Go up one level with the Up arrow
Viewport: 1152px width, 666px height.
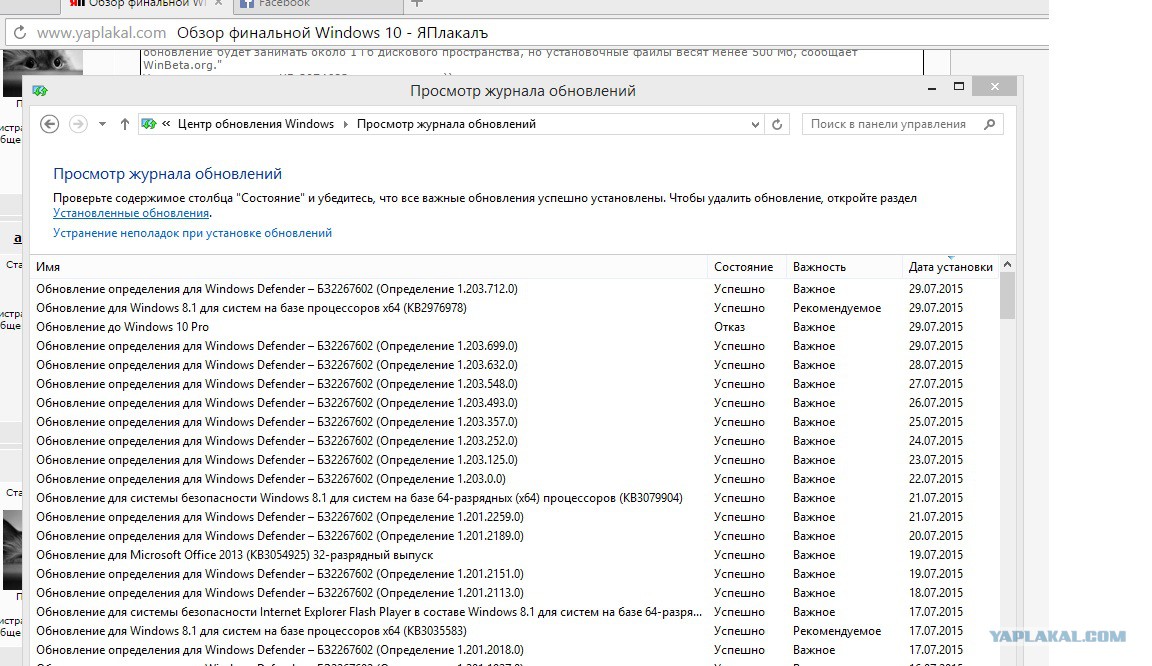[x=125, y=124]
